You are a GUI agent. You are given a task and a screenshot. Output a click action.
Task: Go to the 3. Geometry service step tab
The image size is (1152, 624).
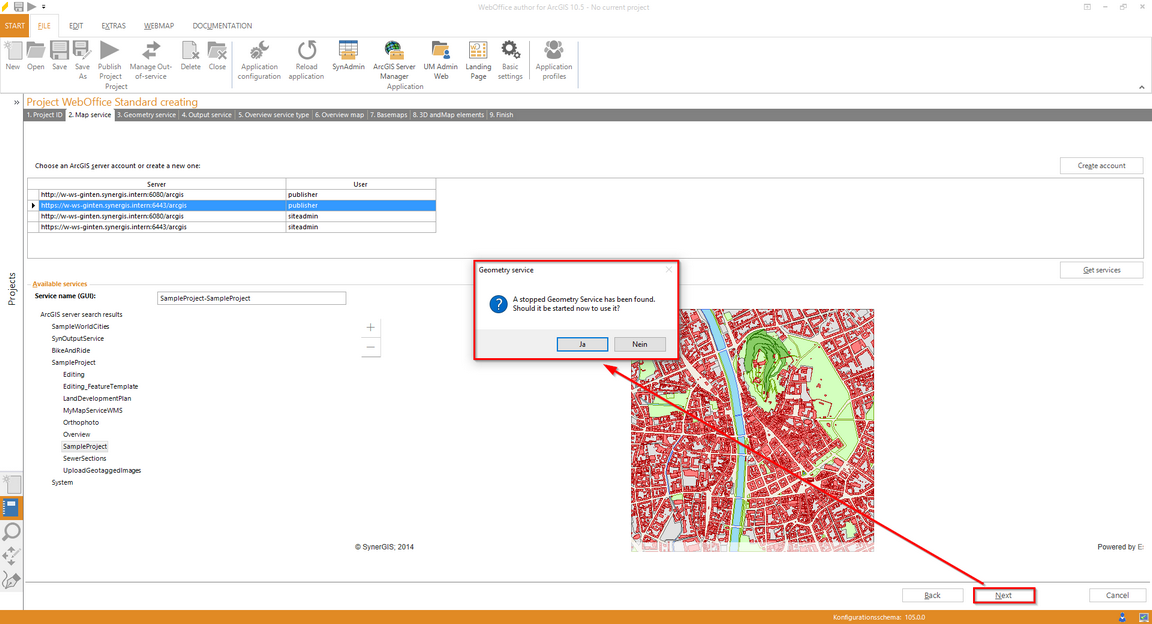click(x=147, y=115)
